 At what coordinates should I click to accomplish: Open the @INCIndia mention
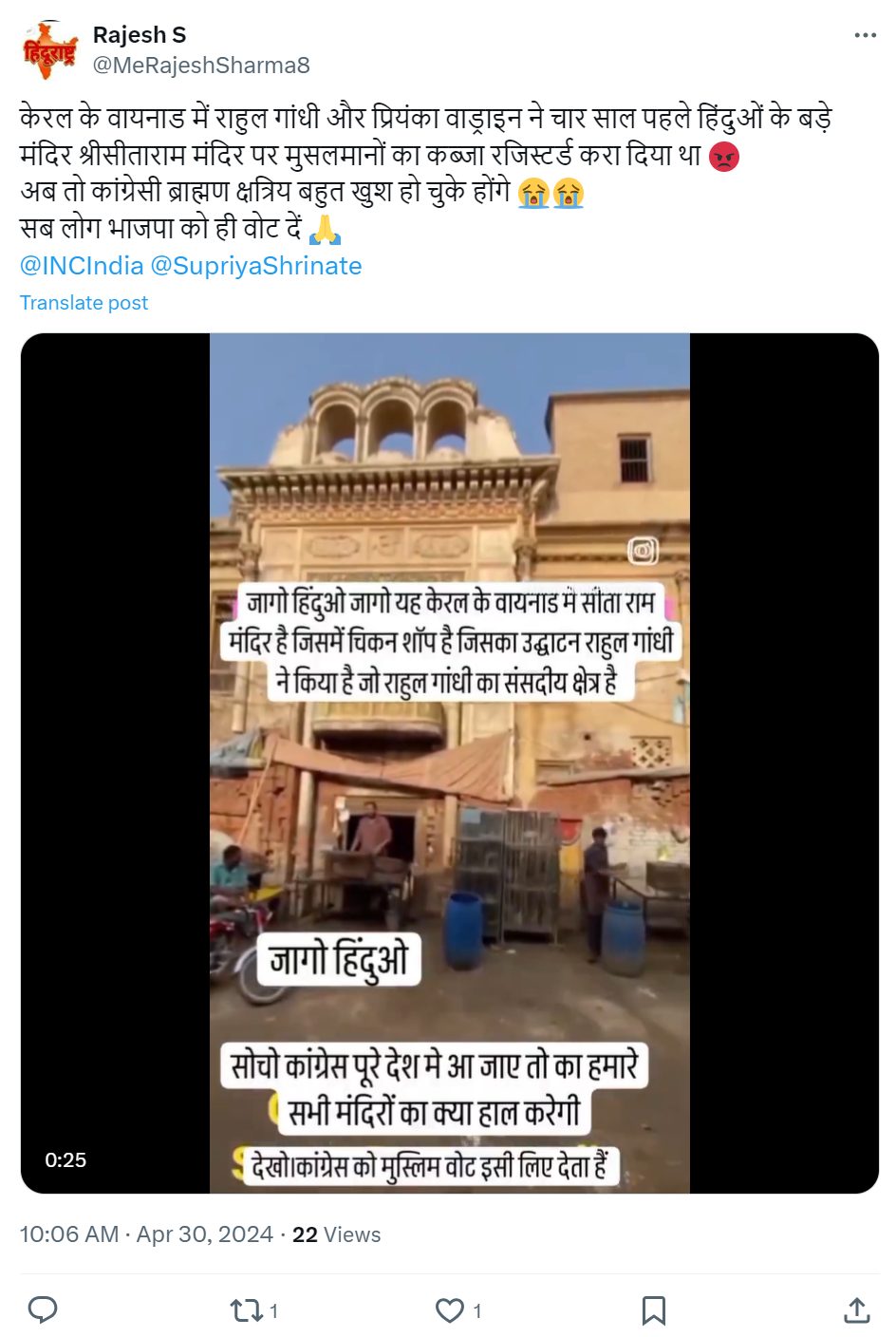[82, 266]
